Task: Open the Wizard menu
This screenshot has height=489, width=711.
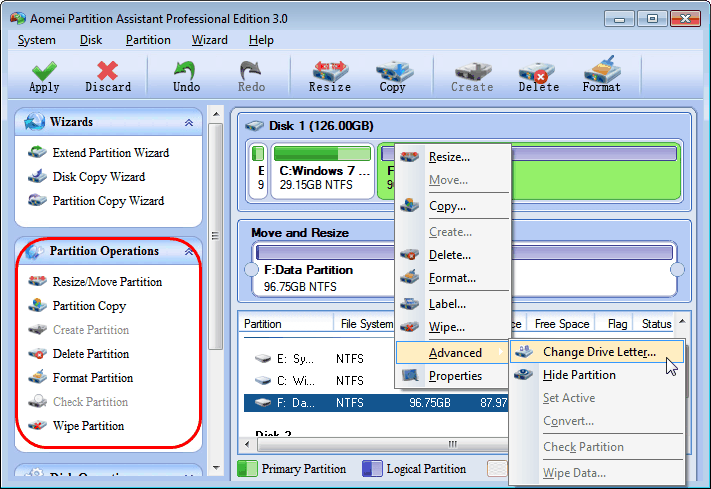Action: click(x=209, y=40)
